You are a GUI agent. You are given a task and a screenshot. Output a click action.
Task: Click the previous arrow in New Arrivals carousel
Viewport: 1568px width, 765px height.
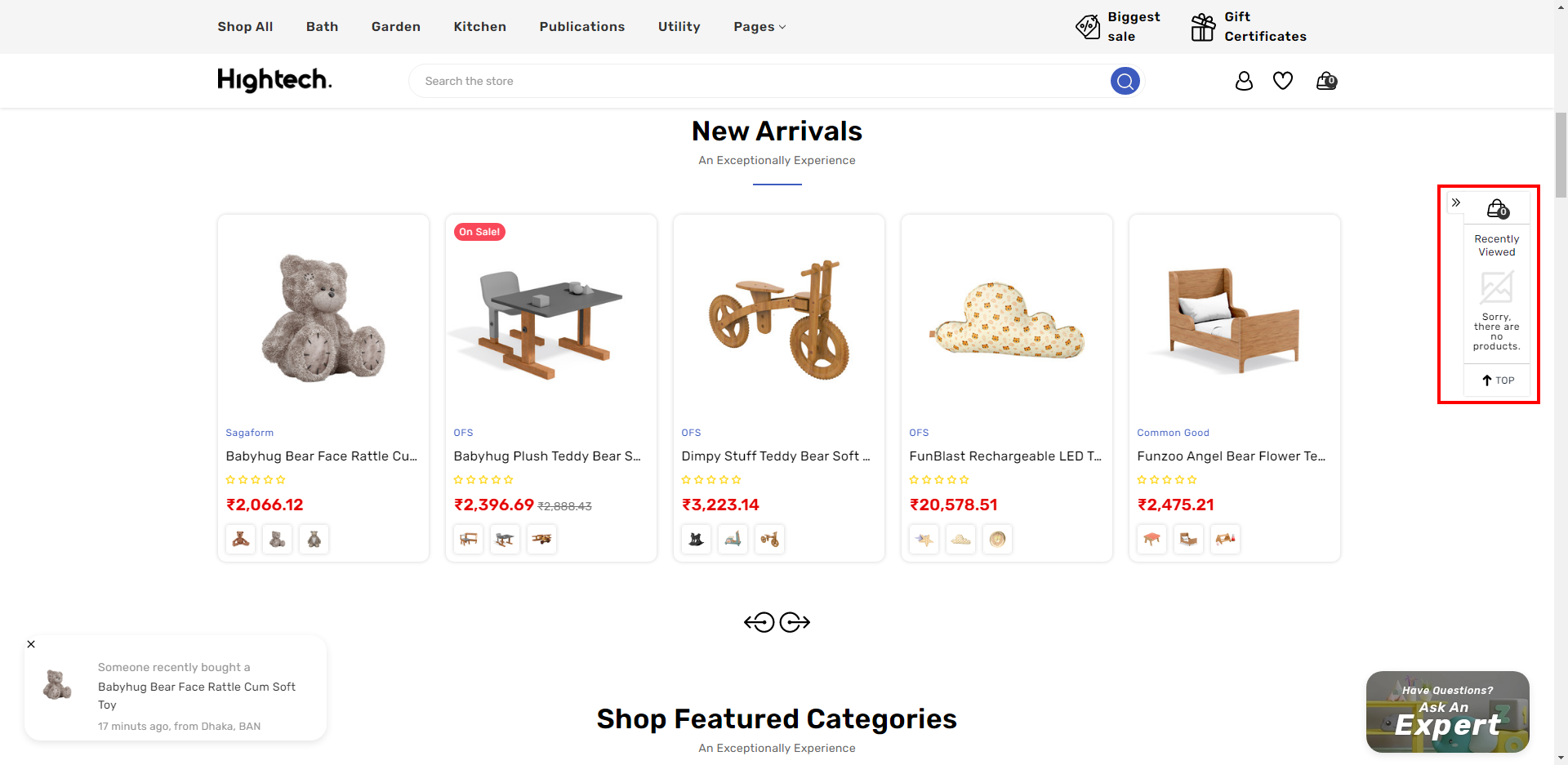759,623
